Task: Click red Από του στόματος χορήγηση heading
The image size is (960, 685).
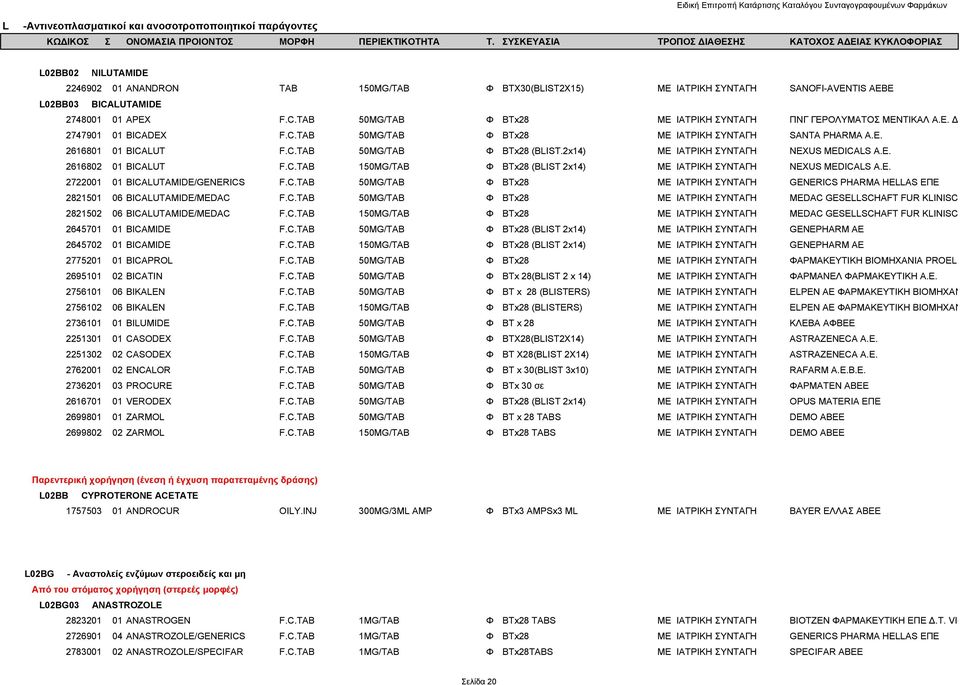Action: [135, 590]
